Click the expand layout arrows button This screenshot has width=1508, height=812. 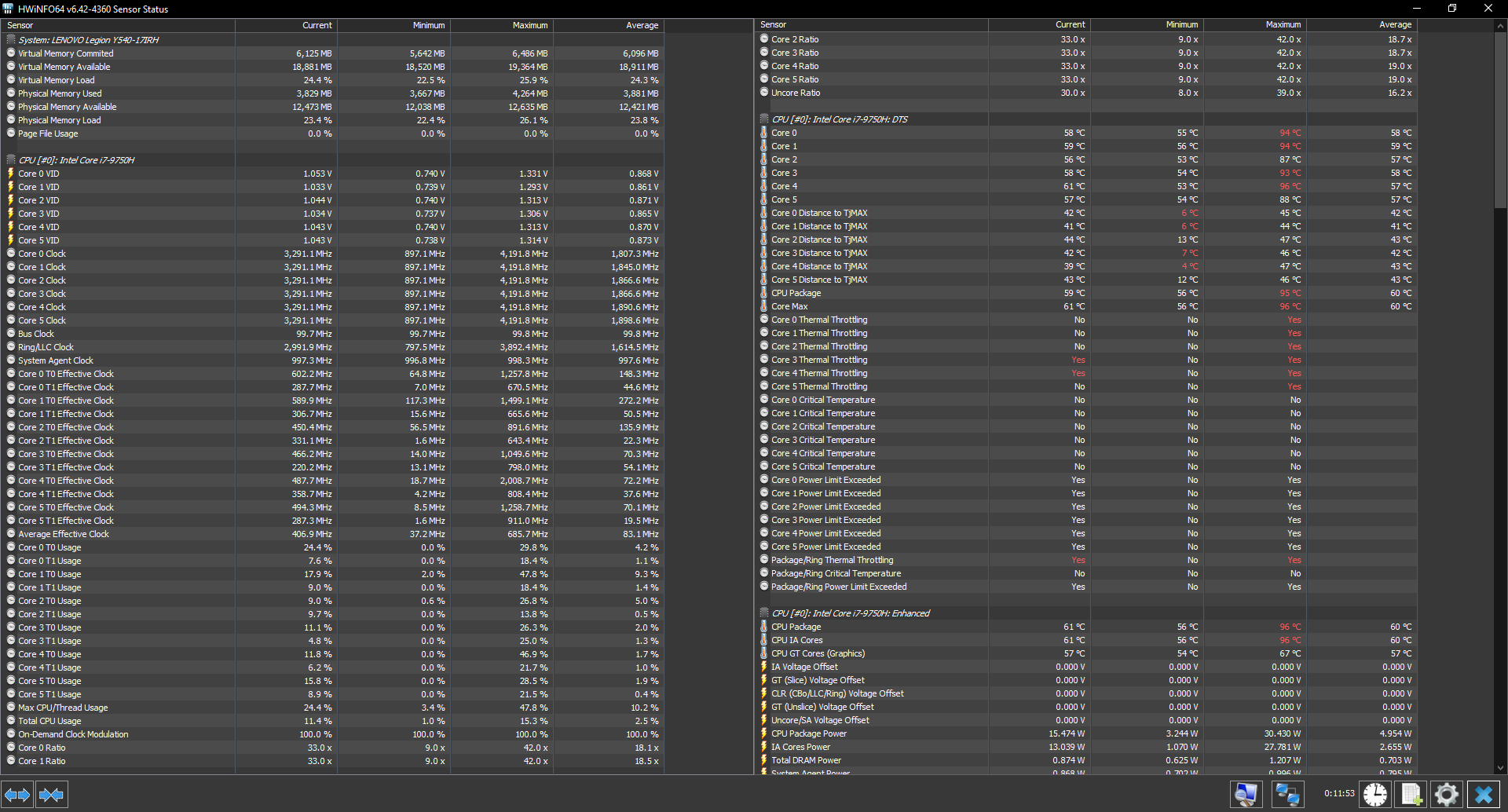coord(17,795)
